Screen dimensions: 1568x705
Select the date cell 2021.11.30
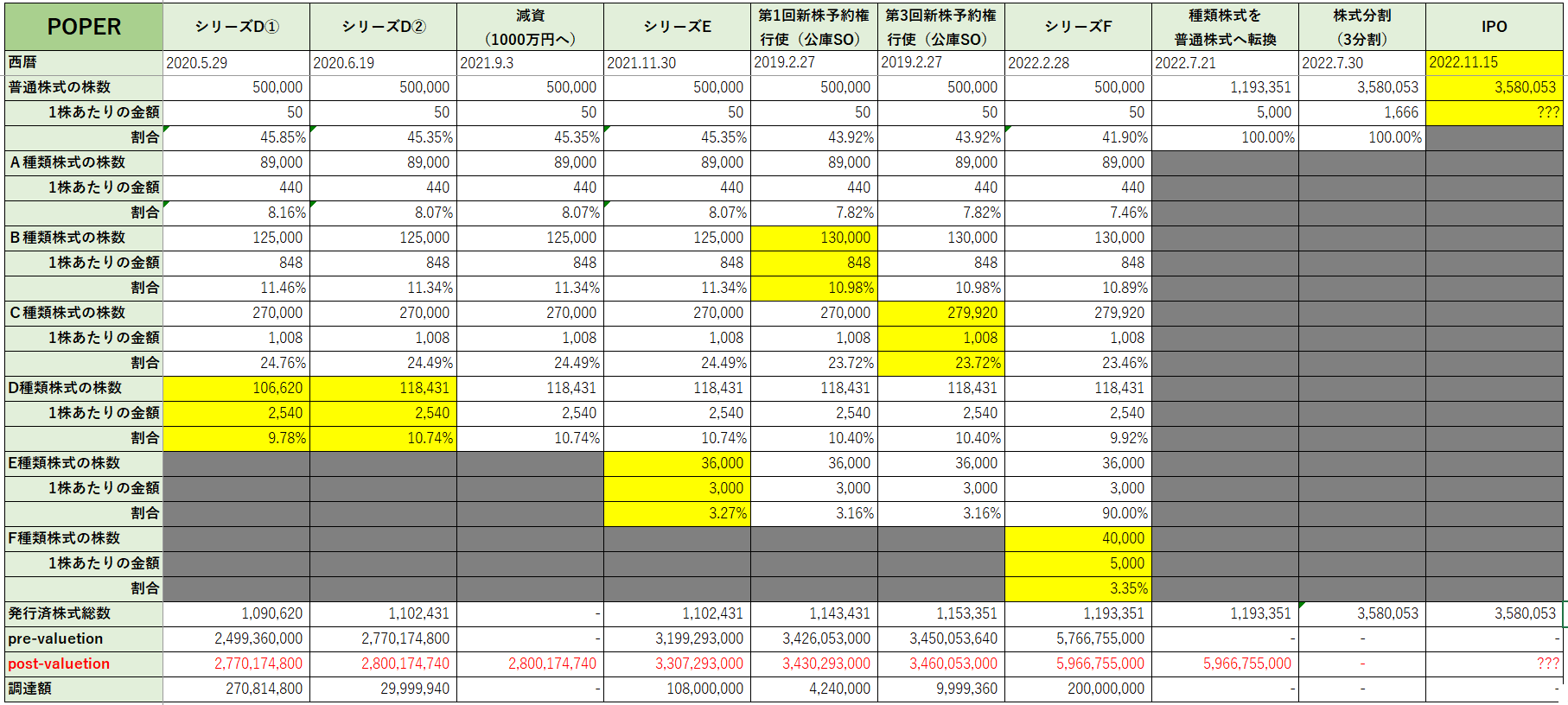point(677,62)
